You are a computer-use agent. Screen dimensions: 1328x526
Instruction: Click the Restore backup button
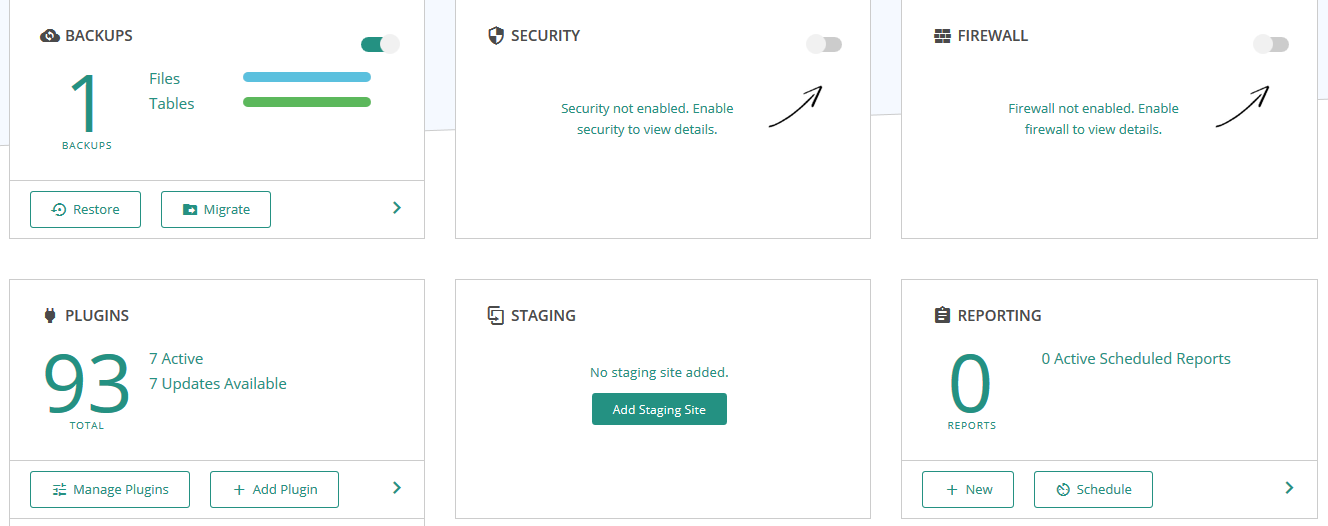pyautogui.click(x=85, y=209)
